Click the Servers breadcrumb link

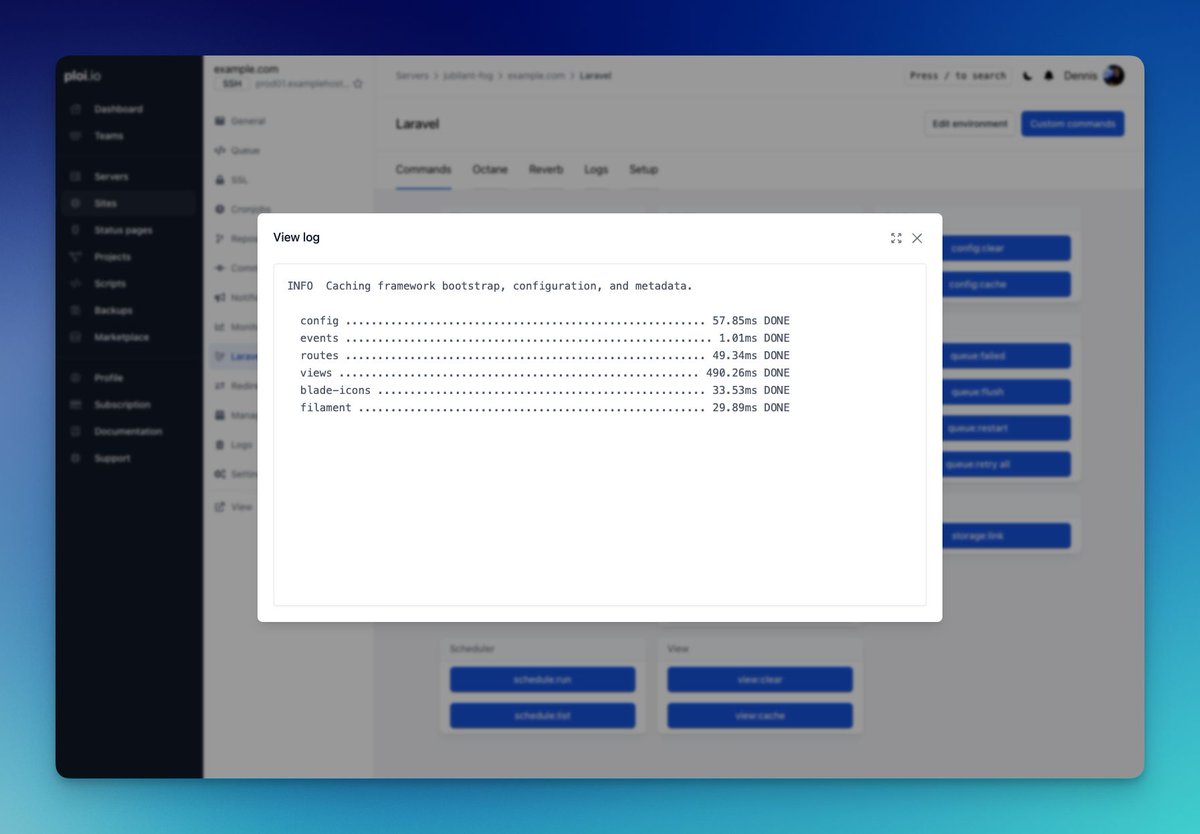[412, 76]
